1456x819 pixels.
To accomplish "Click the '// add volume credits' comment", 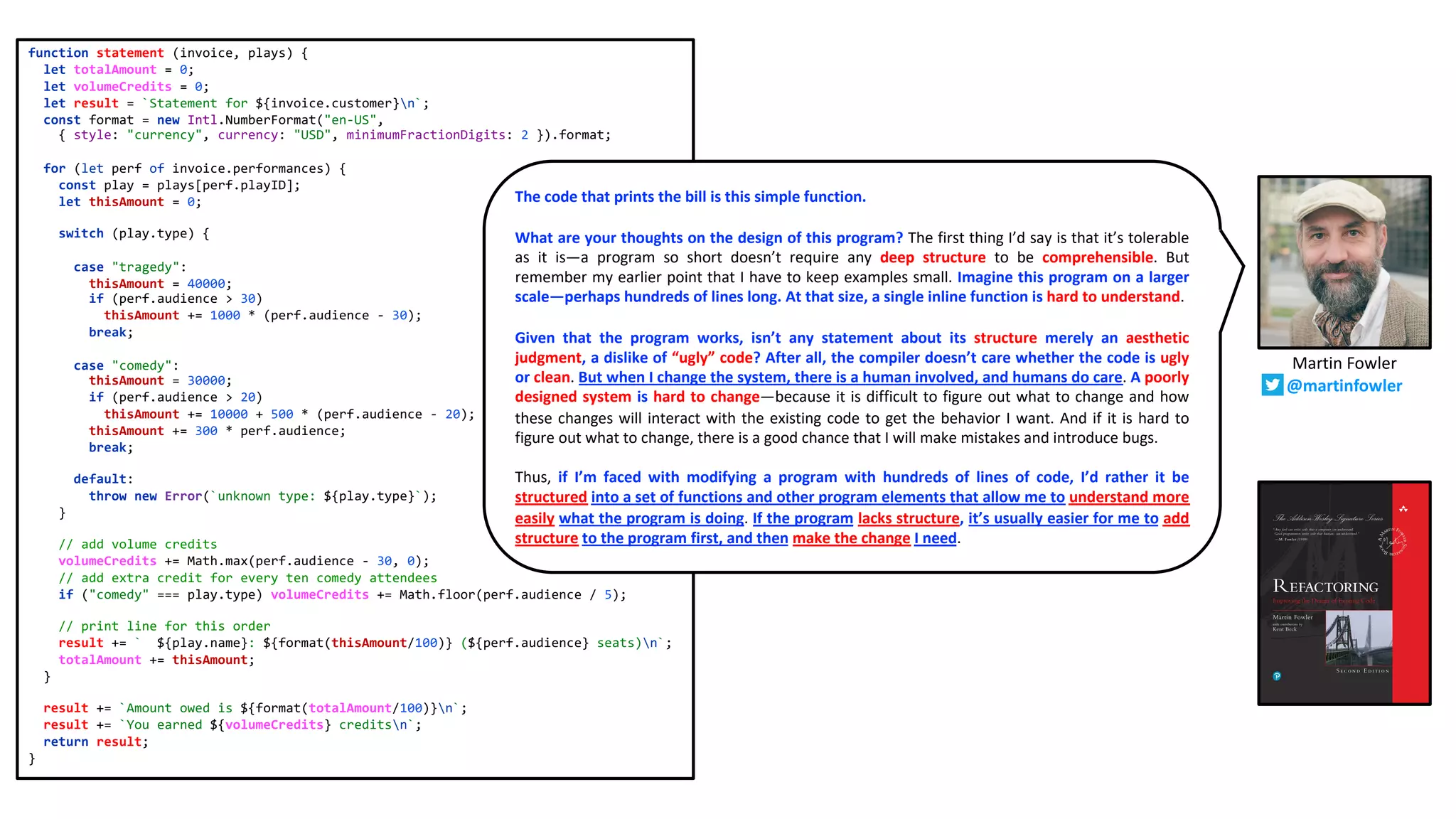I will 137,545.
